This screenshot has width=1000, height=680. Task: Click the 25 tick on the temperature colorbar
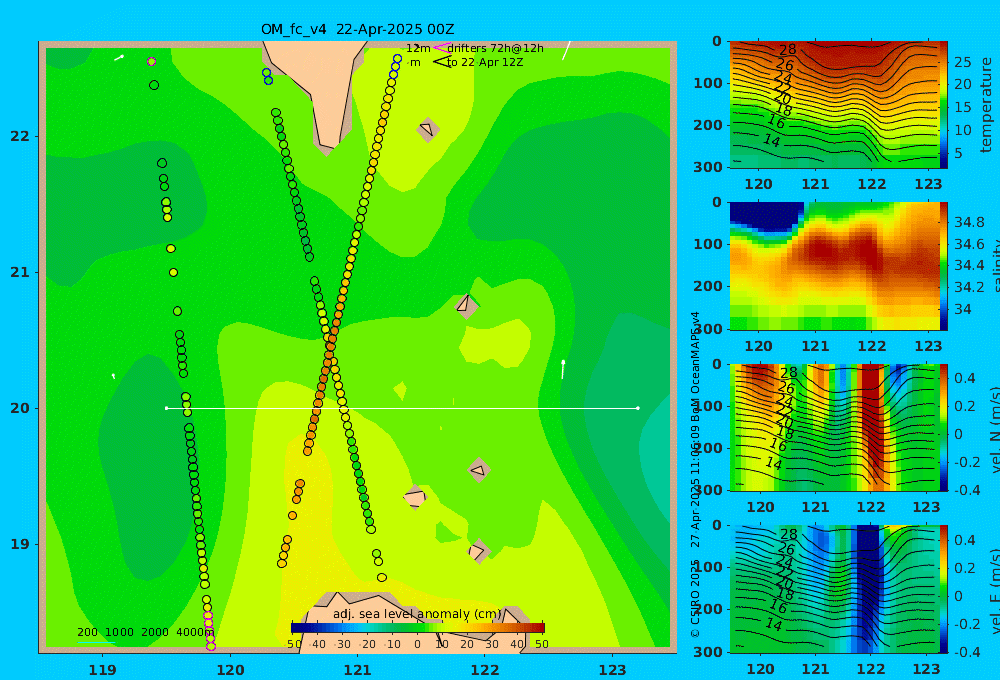[963, 62]
